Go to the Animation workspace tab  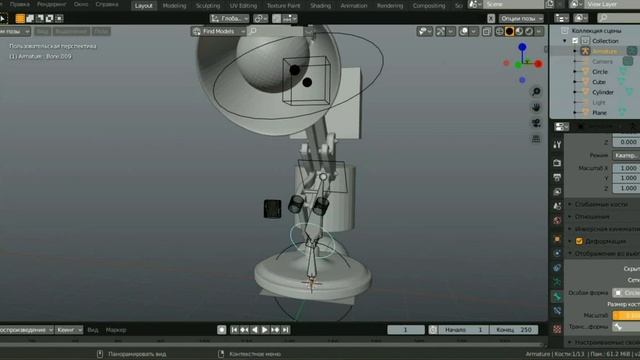click(x=354, y=6)
